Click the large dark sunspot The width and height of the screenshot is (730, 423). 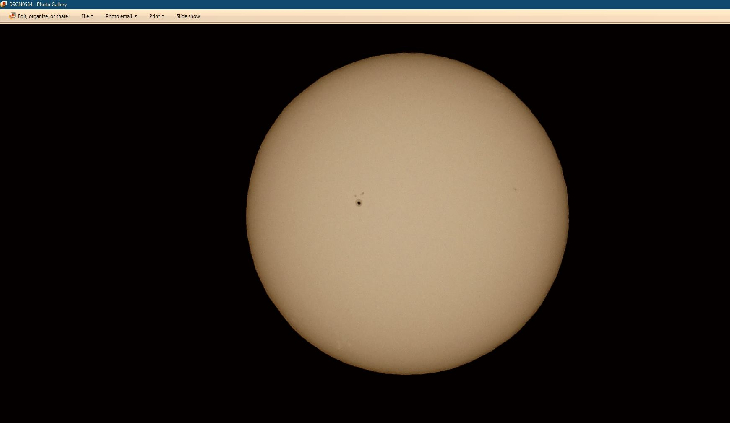click(x=358, y=203)
